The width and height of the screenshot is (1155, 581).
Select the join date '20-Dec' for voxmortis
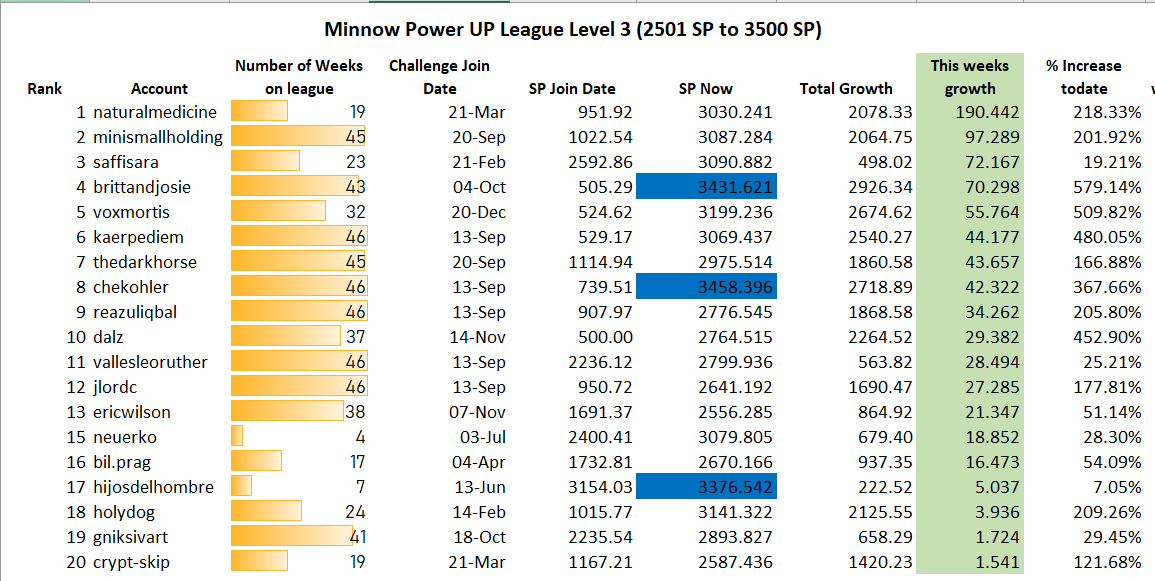(478, 212)
